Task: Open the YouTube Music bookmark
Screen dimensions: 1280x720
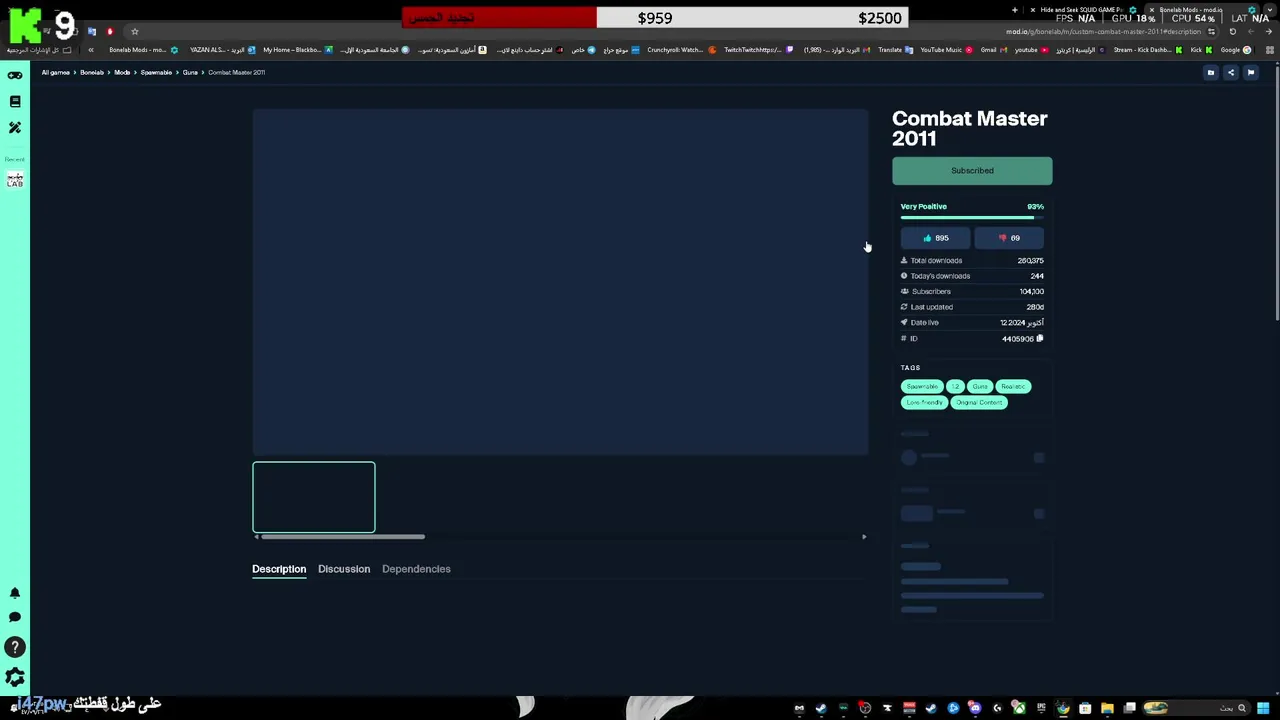Action: pos(946,50)
